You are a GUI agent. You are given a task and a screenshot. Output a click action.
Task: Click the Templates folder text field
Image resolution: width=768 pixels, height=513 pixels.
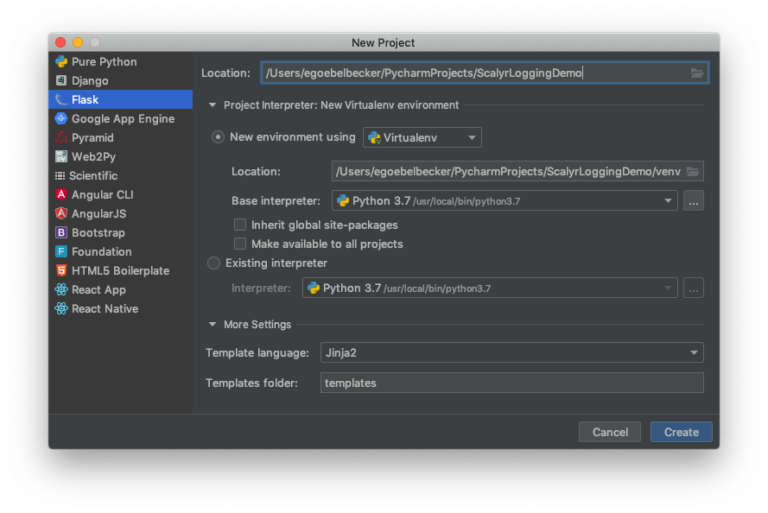512,383
